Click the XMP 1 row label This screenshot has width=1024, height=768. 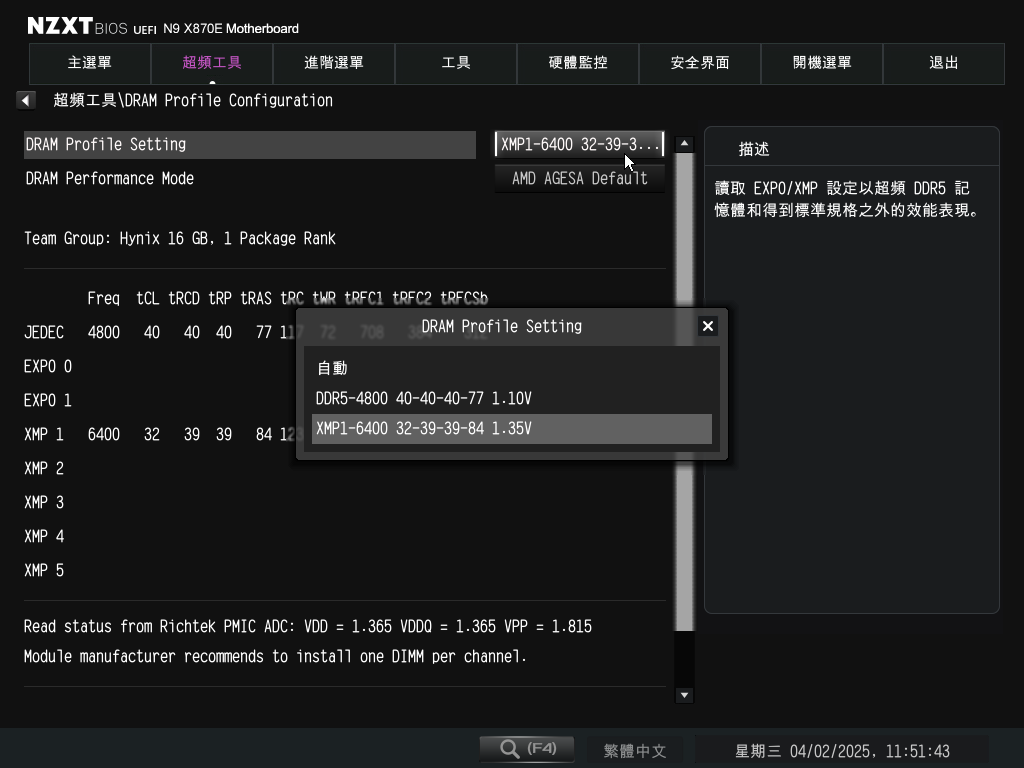[x=44, y=434]
